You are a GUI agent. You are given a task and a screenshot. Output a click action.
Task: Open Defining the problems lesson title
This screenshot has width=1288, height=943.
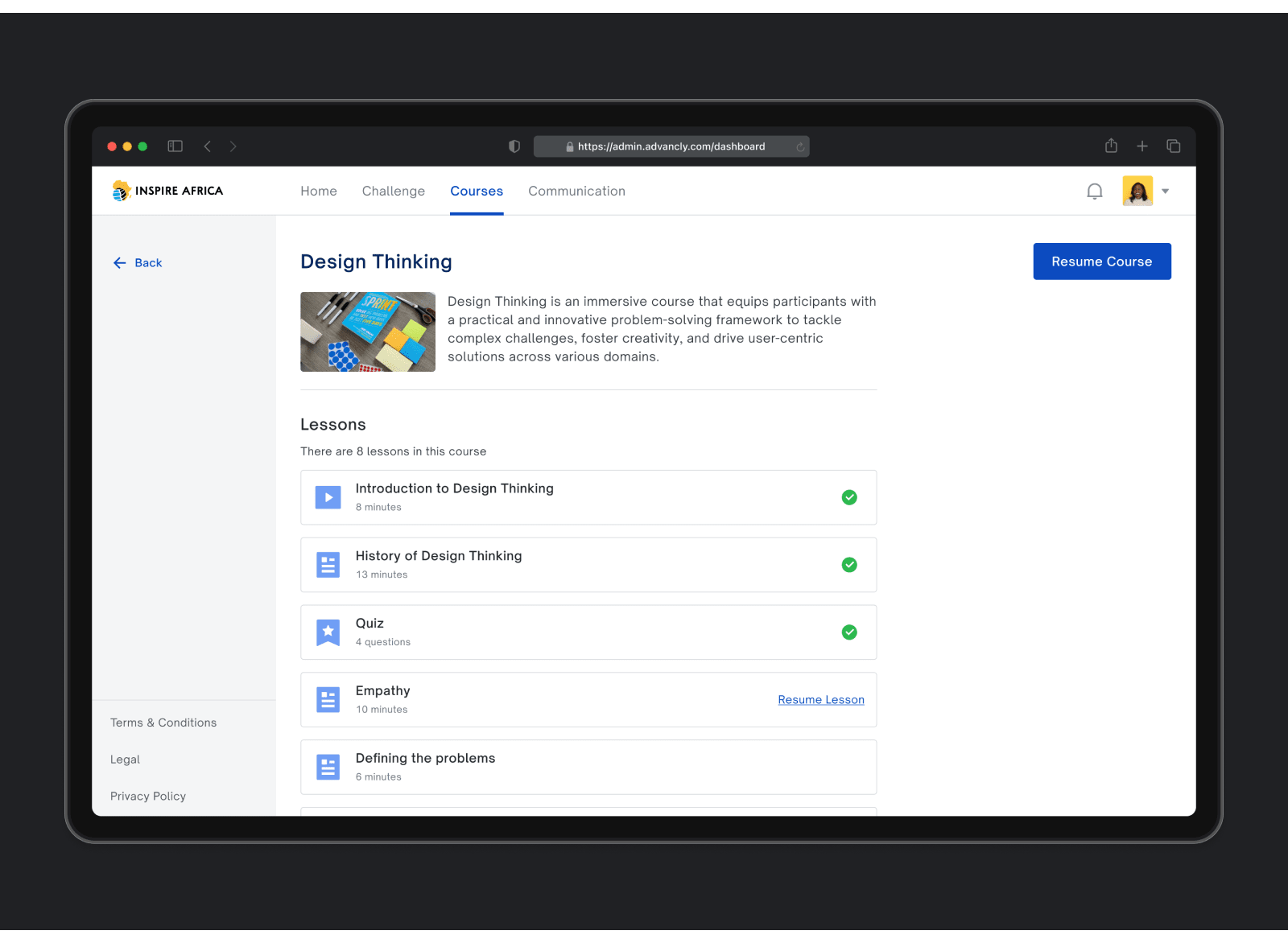(x=426, y=759)
